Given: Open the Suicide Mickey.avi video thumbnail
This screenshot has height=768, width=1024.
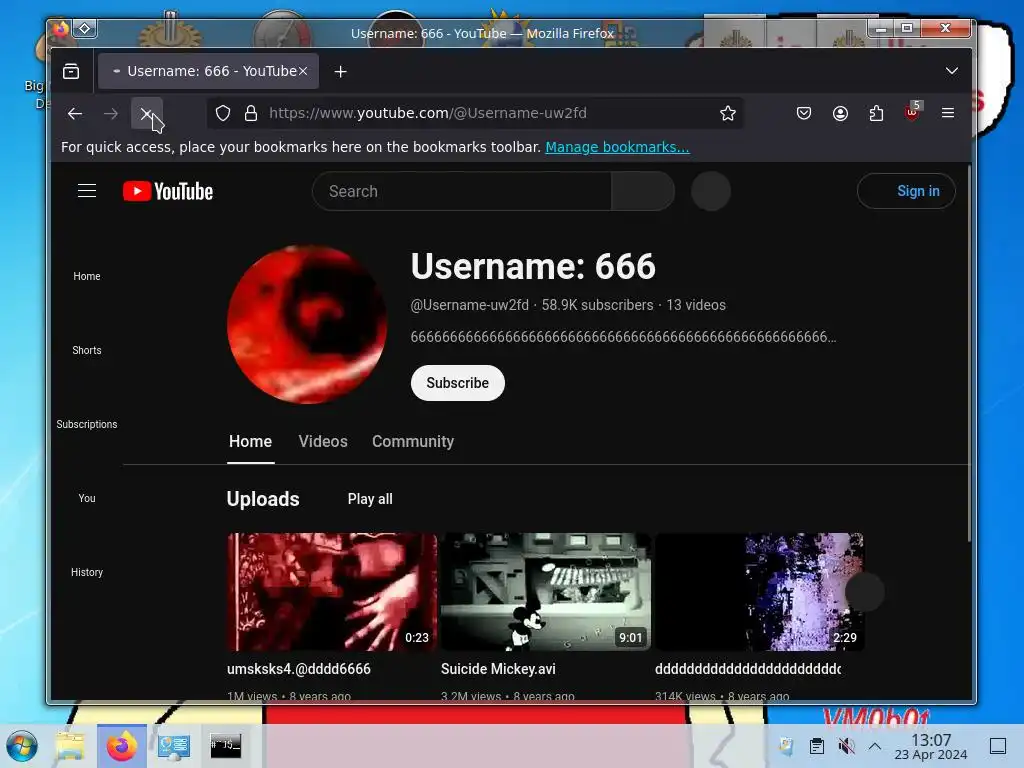Looking at the screenshot, I should [x=546, y=592].
